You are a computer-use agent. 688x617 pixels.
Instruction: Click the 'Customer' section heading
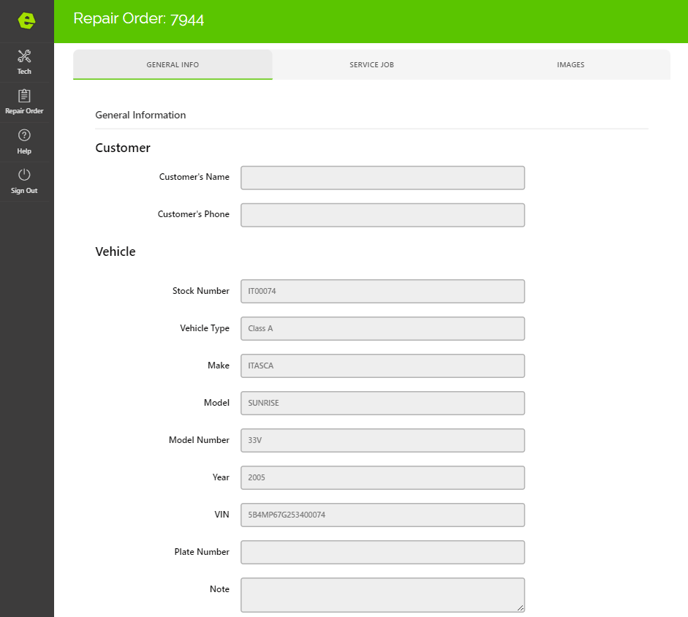(123, 148)
